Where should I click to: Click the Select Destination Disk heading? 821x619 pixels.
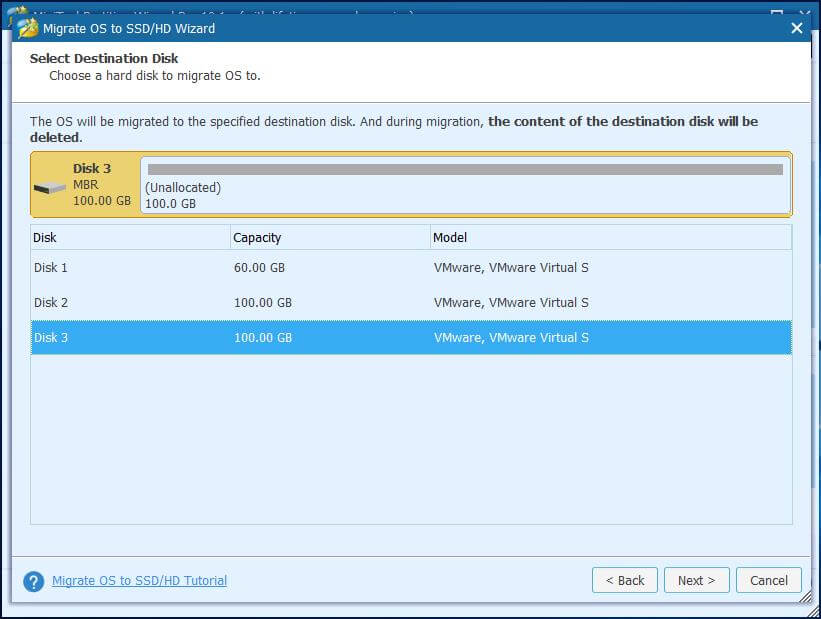[x=104, y=58]
